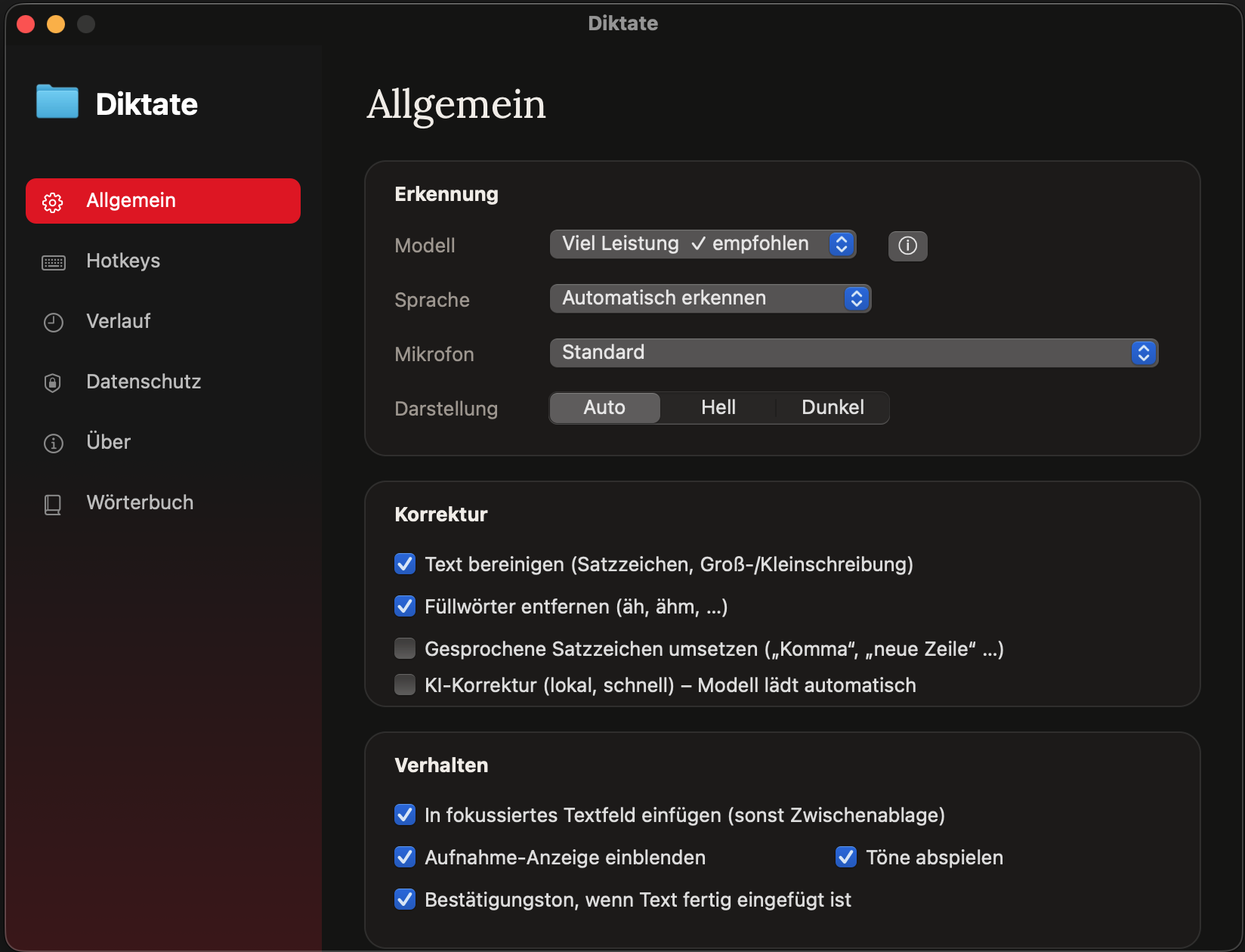Image resolution: width=1245 pixels, height=952 pixels.
Task: Open the Mikrofon dropdown set to Standard
Action: click(x=854, y=353)
